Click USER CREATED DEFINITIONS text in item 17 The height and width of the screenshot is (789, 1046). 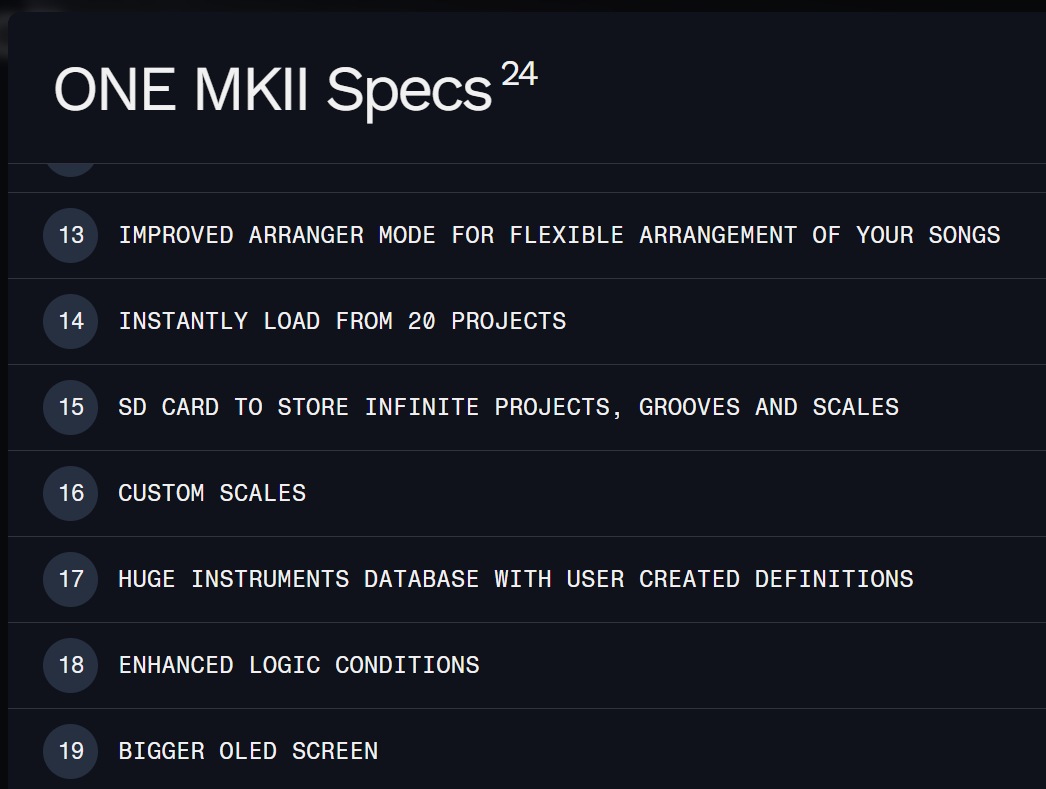(740, 579)
